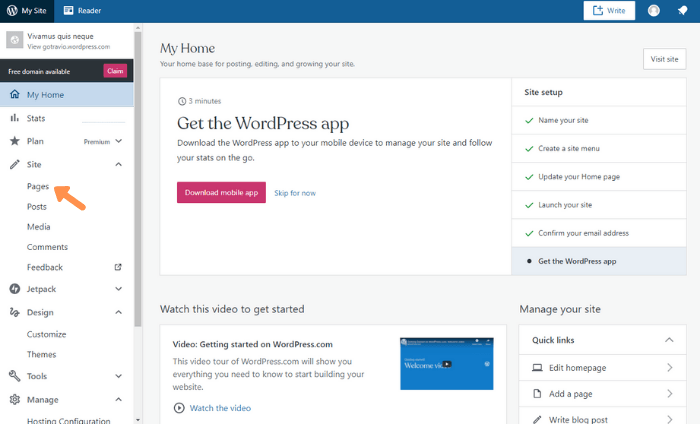Click Watch the video link
This screenshot has width=700, height=425.
pyautogui.click(x=220, y=408)
